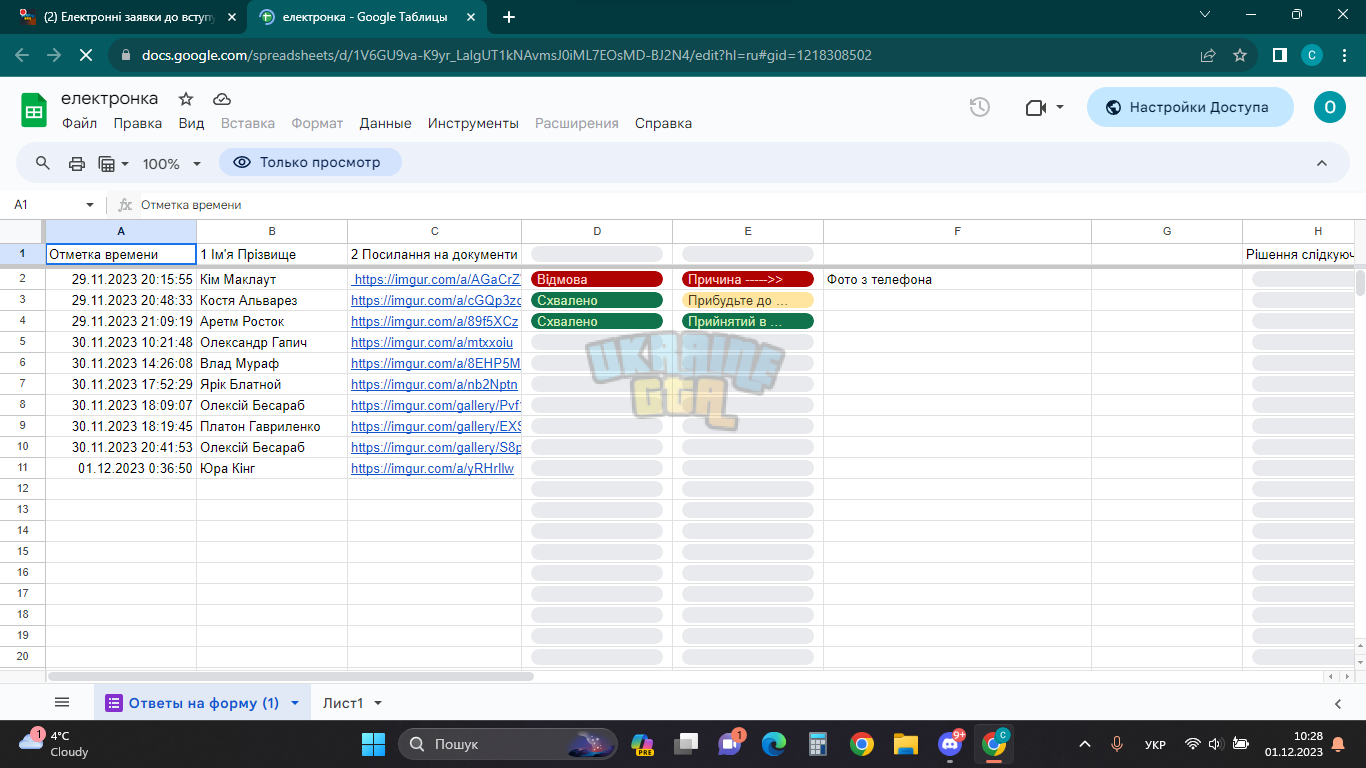Viewport: 1366px width, 768px height.
Task: Go back with the browser back arrow
Action: [x=22, y=55]
